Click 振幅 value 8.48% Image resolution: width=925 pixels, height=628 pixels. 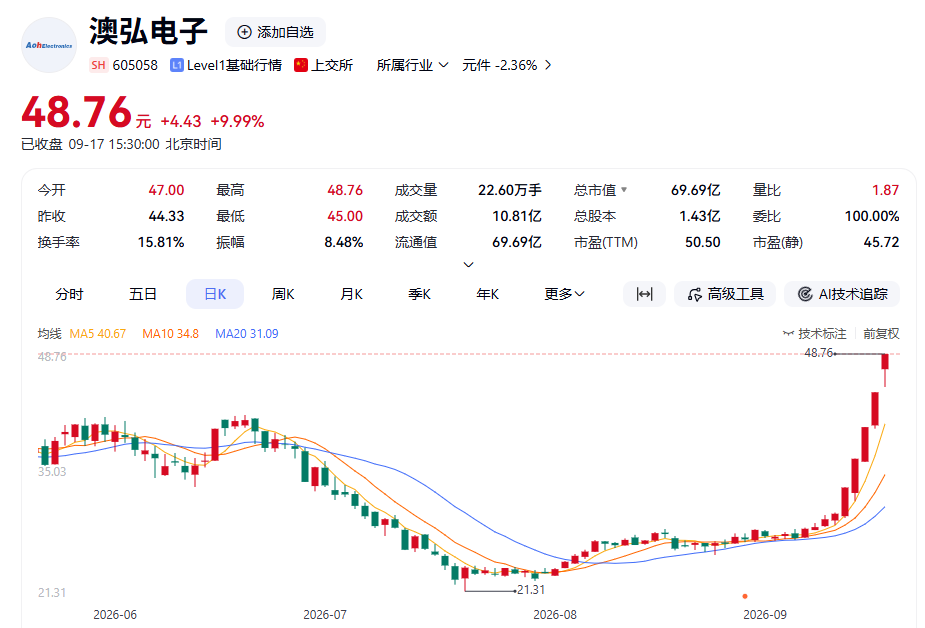[x=344, y=242]
